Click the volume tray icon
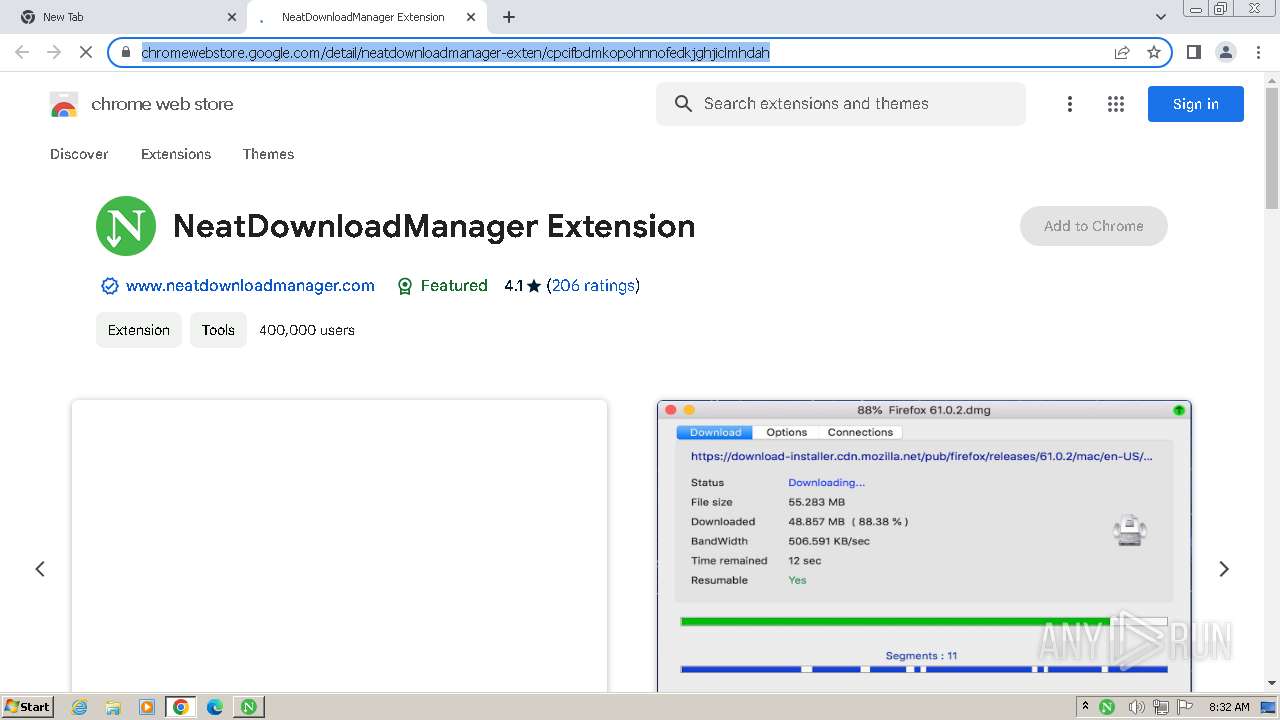The height and width of the screenshot is (720, 1280). pos(1136,707)
